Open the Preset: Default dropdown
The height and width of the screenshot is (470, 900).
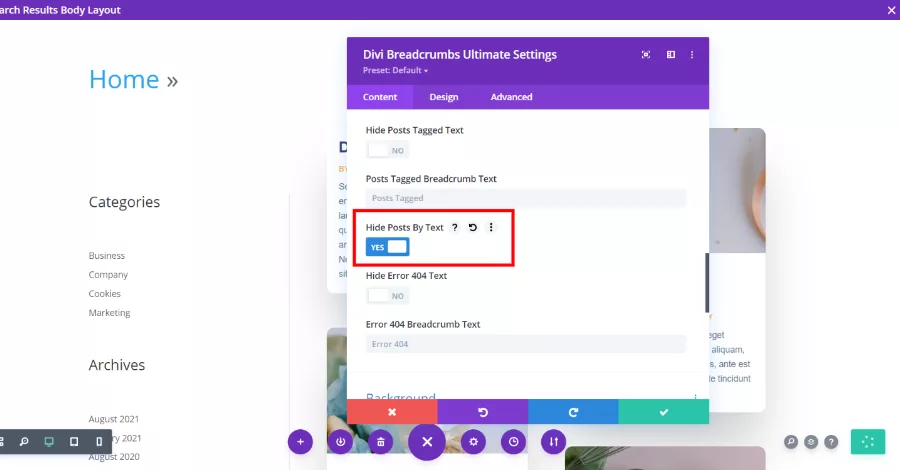click(395, 70)
